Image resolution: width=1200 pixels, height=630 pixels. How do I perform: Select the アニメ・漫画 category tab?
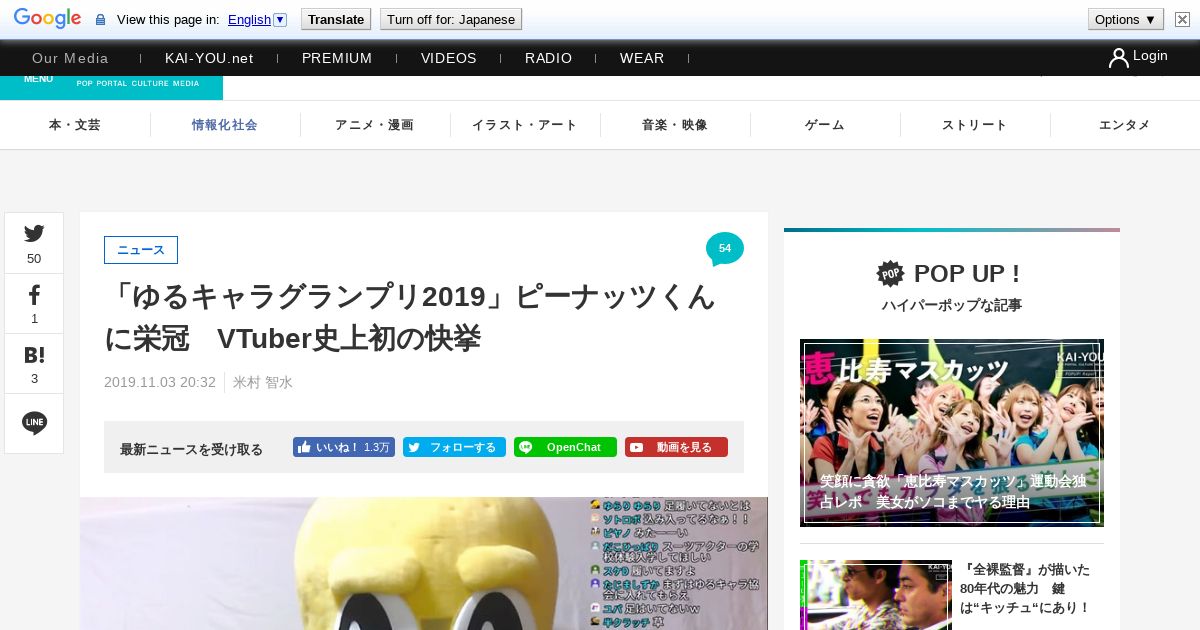click(375, 125)
